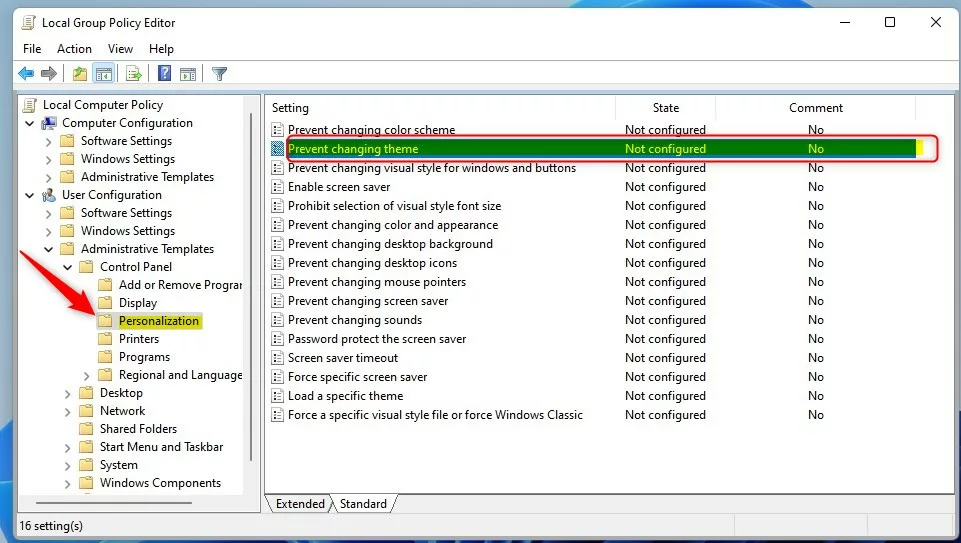Click the User Configuration icon in tree

(49, 195)
